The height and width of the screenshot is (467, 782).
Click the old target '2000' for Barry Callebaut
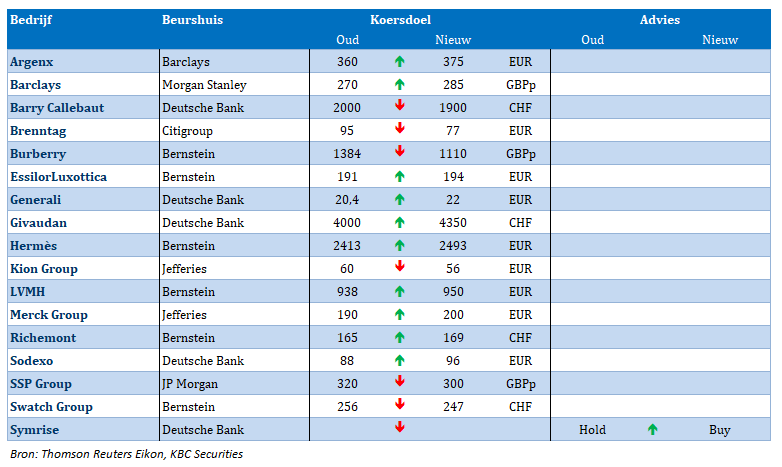[x=347, y=107]
